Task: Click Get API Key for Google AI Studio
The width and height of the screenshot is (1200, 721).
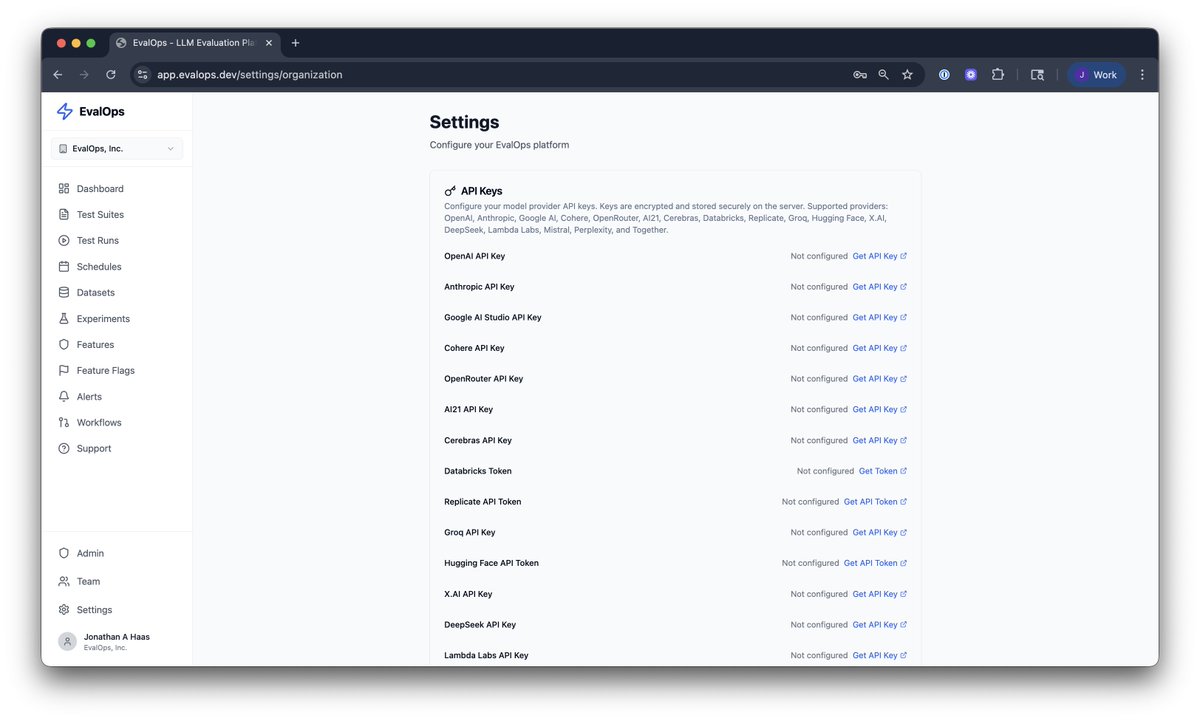Action: coord(879,318)
